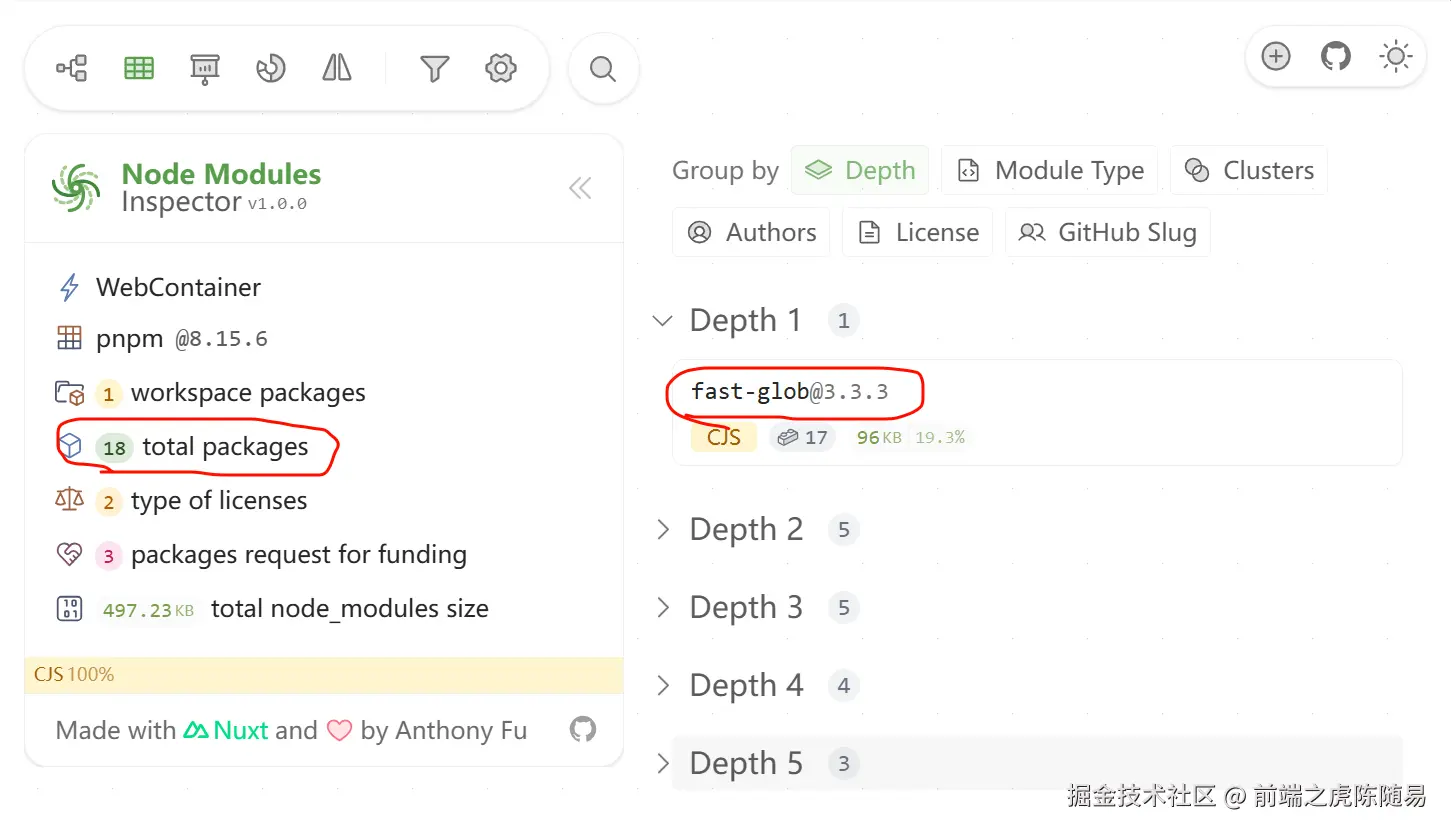
Task: Select the grid view icon
Action: click(x=139, y=68)
